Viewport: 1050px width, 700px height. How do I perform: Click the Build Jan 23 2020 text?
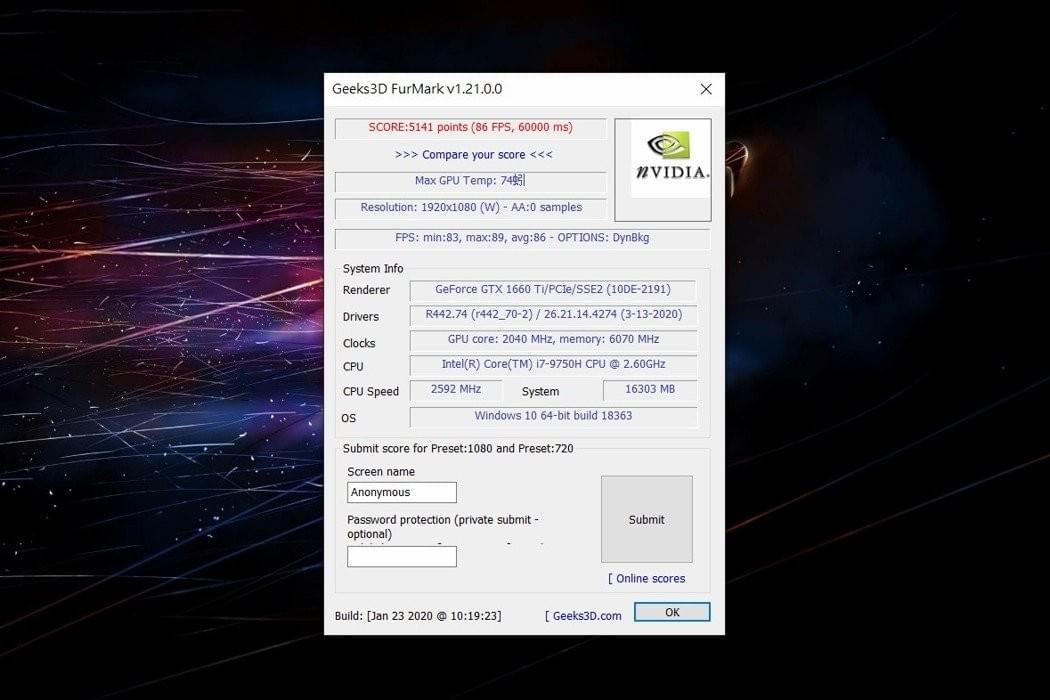[418, 616]
